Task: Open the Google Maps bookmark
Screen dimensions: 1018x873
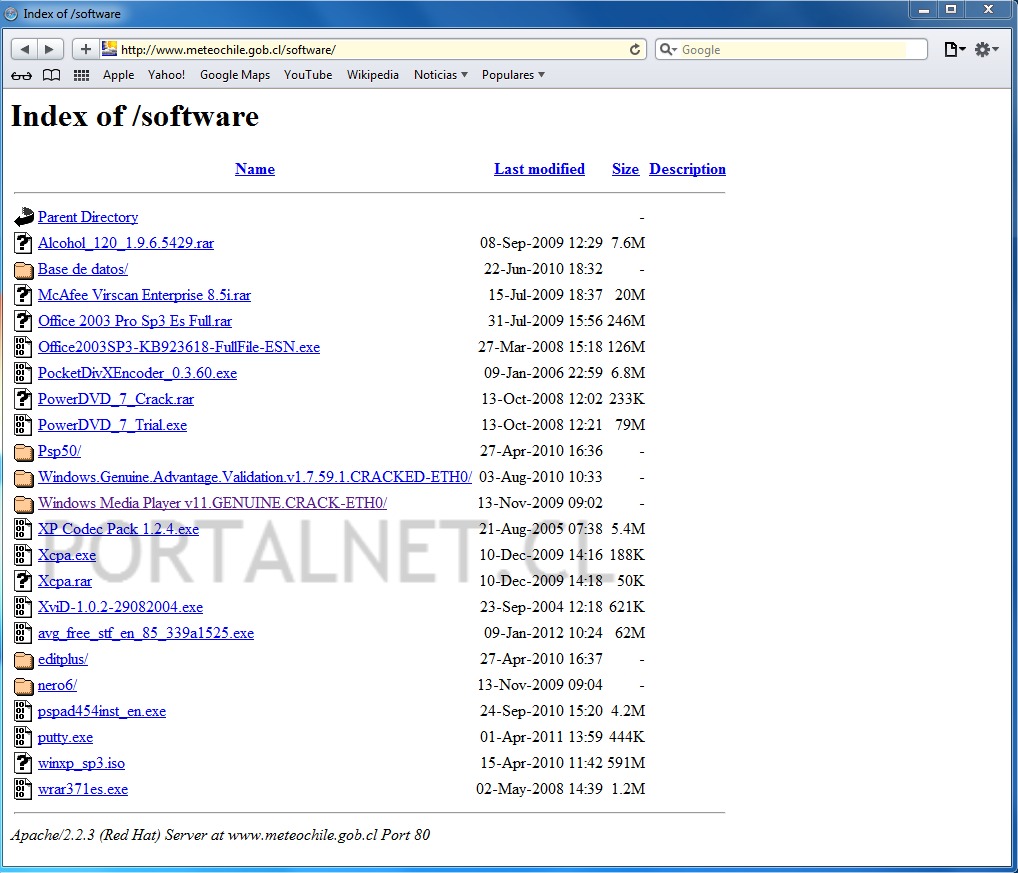Action: pos(234,75)
